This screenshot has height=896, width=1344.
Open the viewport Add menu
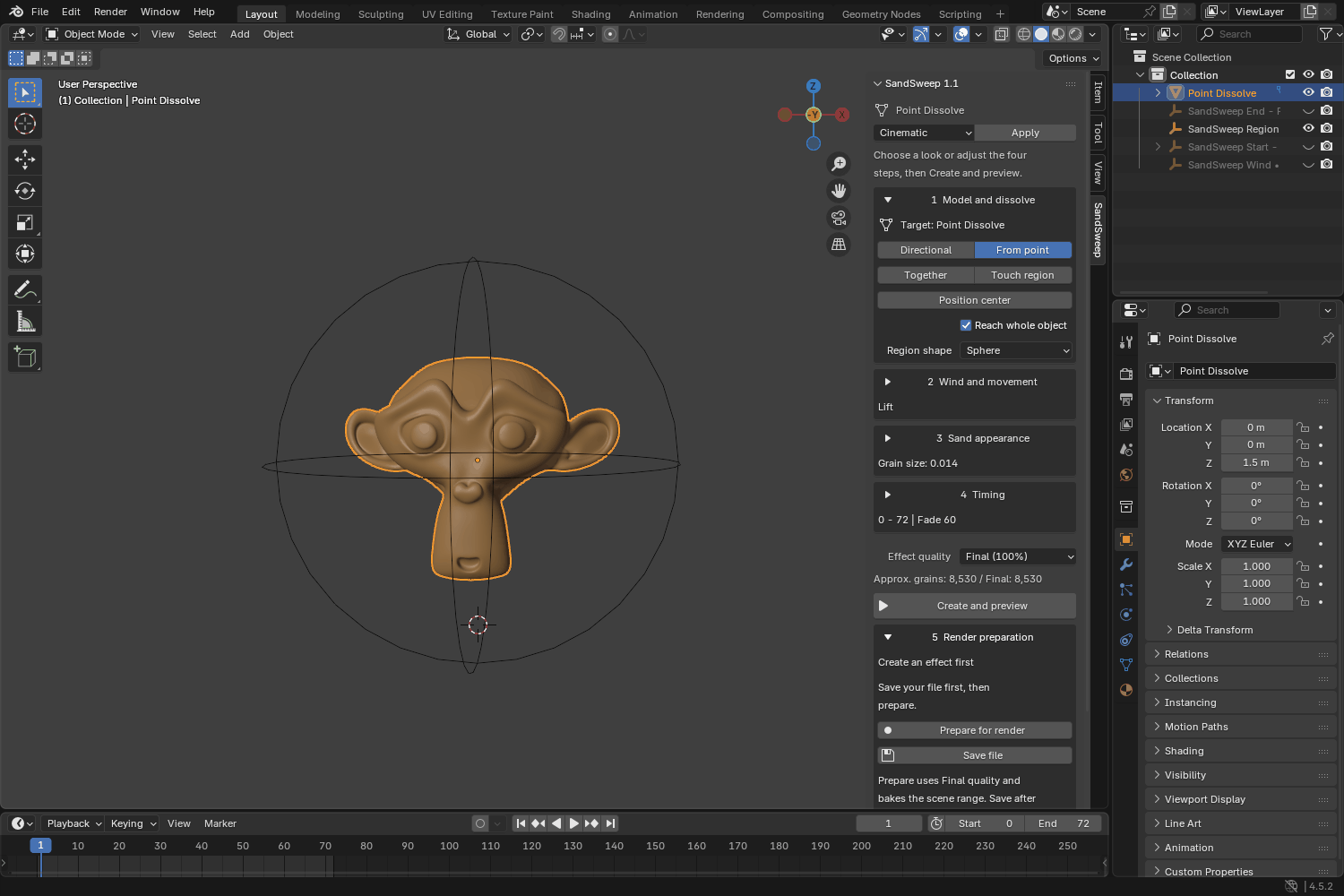click(x=239, y=34)
